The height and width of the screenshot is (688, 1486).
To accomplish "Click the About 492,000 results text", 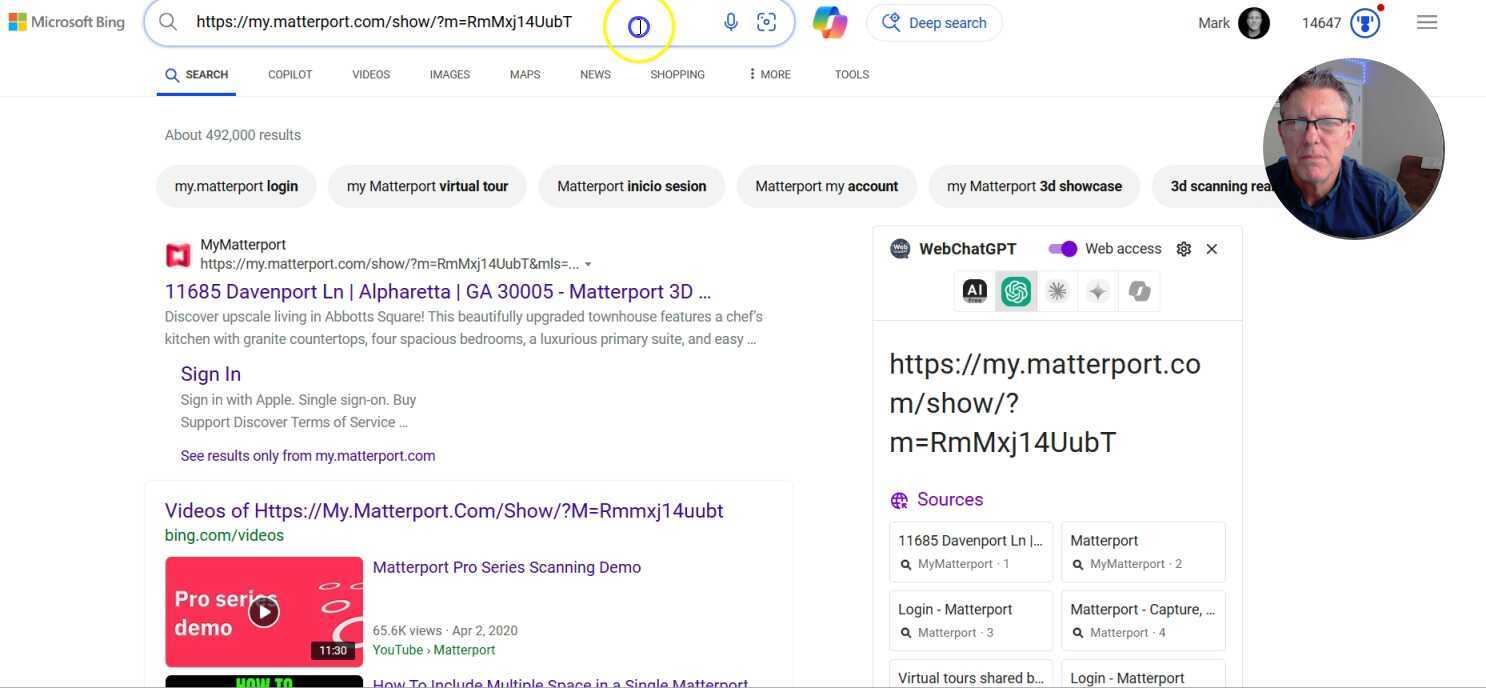I will [233, 135].
